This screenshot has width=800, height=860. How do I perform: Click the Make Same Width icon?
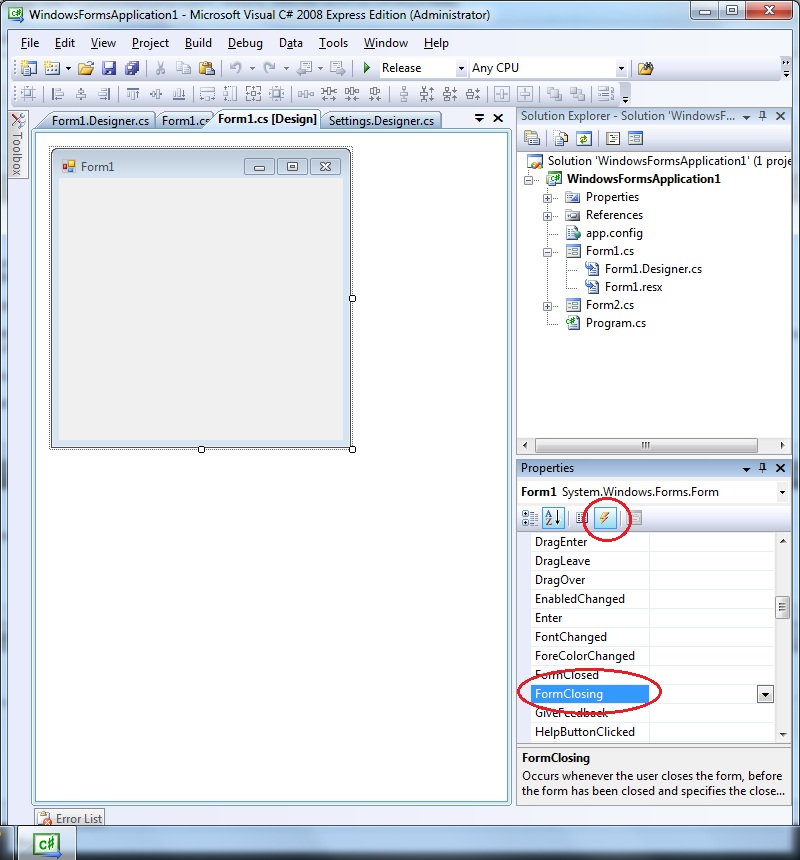(x=207, y=94)
